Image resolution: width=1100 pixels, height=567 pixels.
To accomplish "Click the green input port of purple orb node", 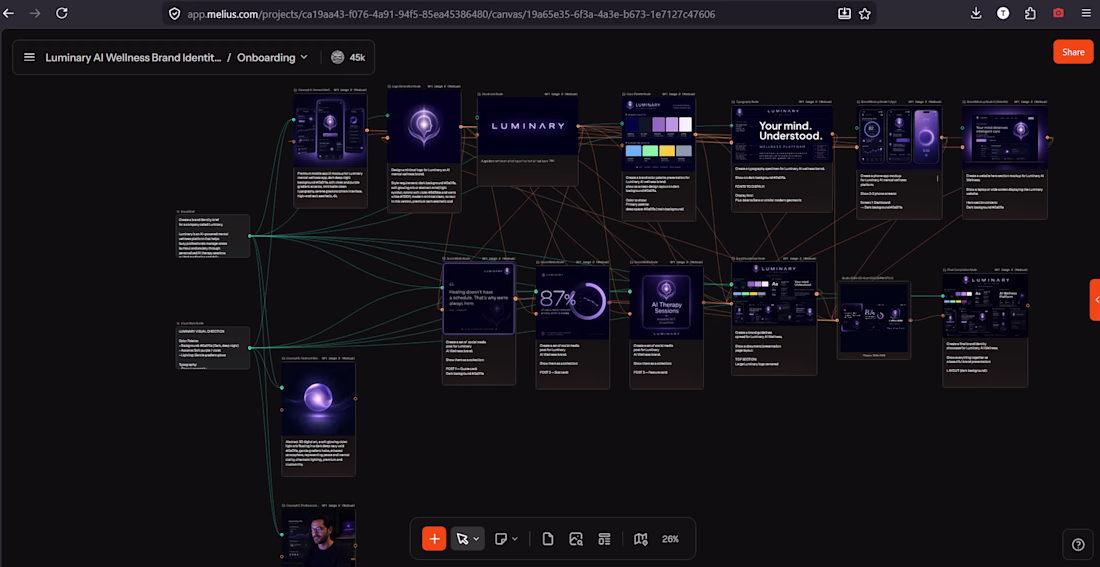I will pyautogui.click(x=282, y=387).
